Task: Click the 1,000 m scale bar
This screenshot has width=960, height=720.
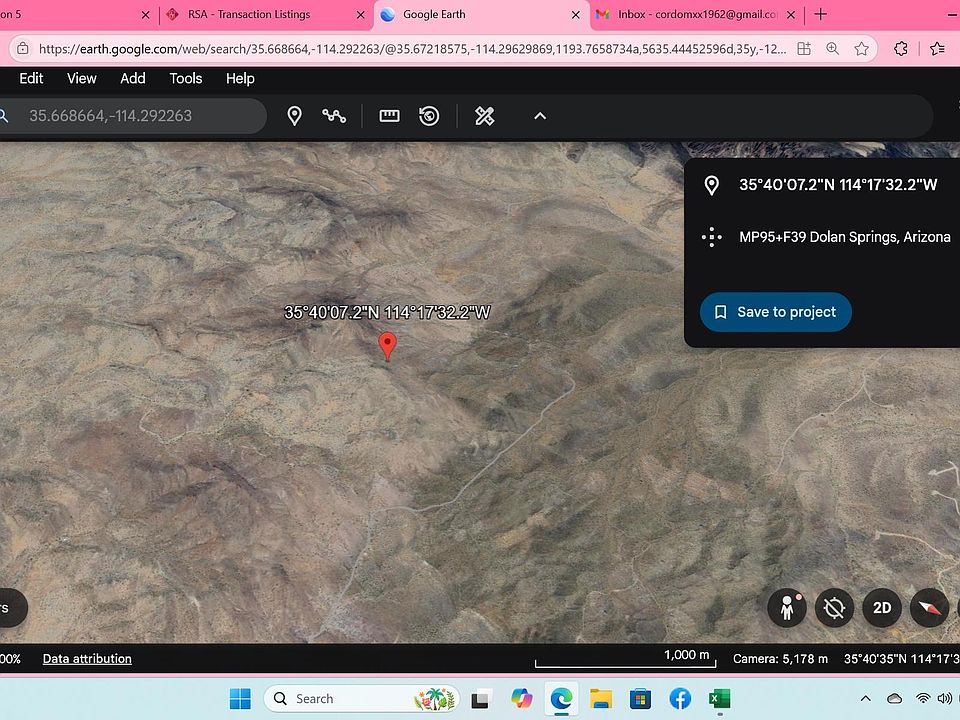Action: 625,659
